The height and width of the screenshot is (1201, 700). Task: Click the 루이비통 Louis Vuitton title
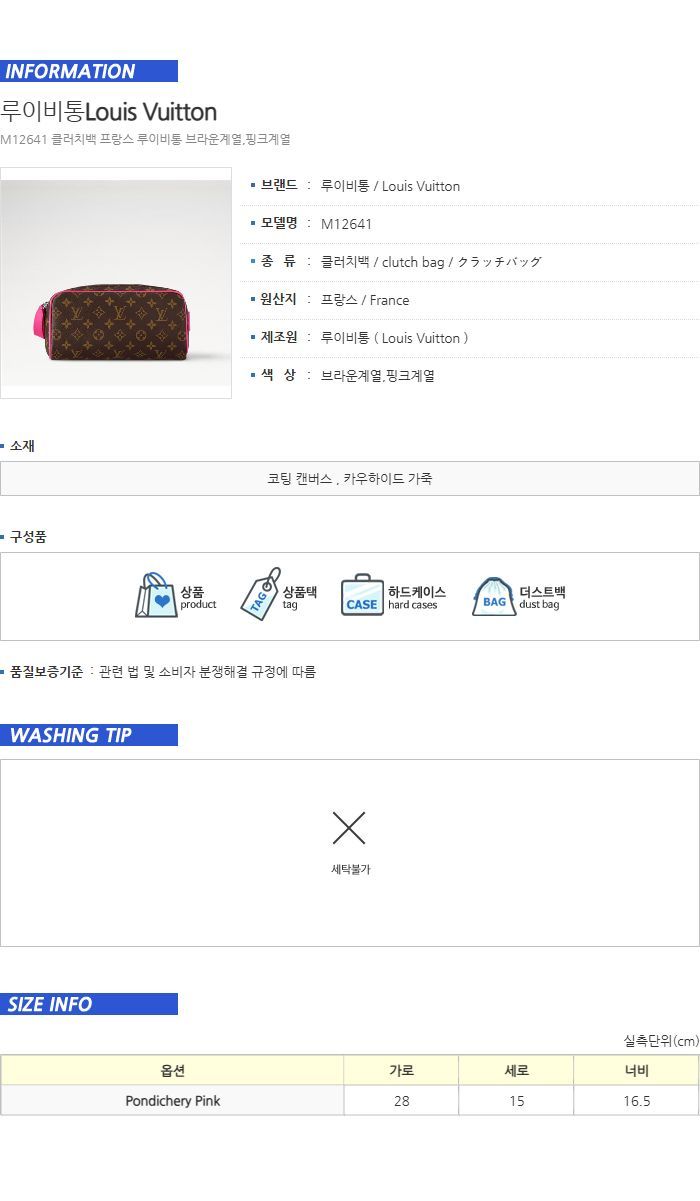click(109, 111)
